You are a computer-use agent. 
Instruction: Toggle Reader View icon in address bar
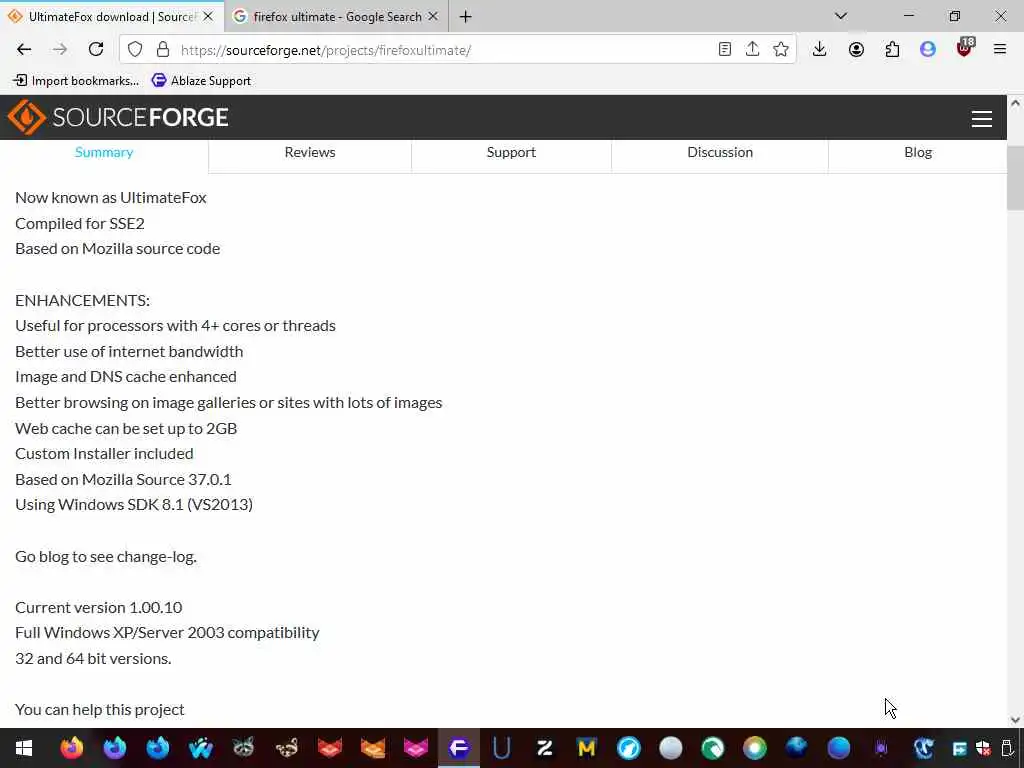click(724, 50)
